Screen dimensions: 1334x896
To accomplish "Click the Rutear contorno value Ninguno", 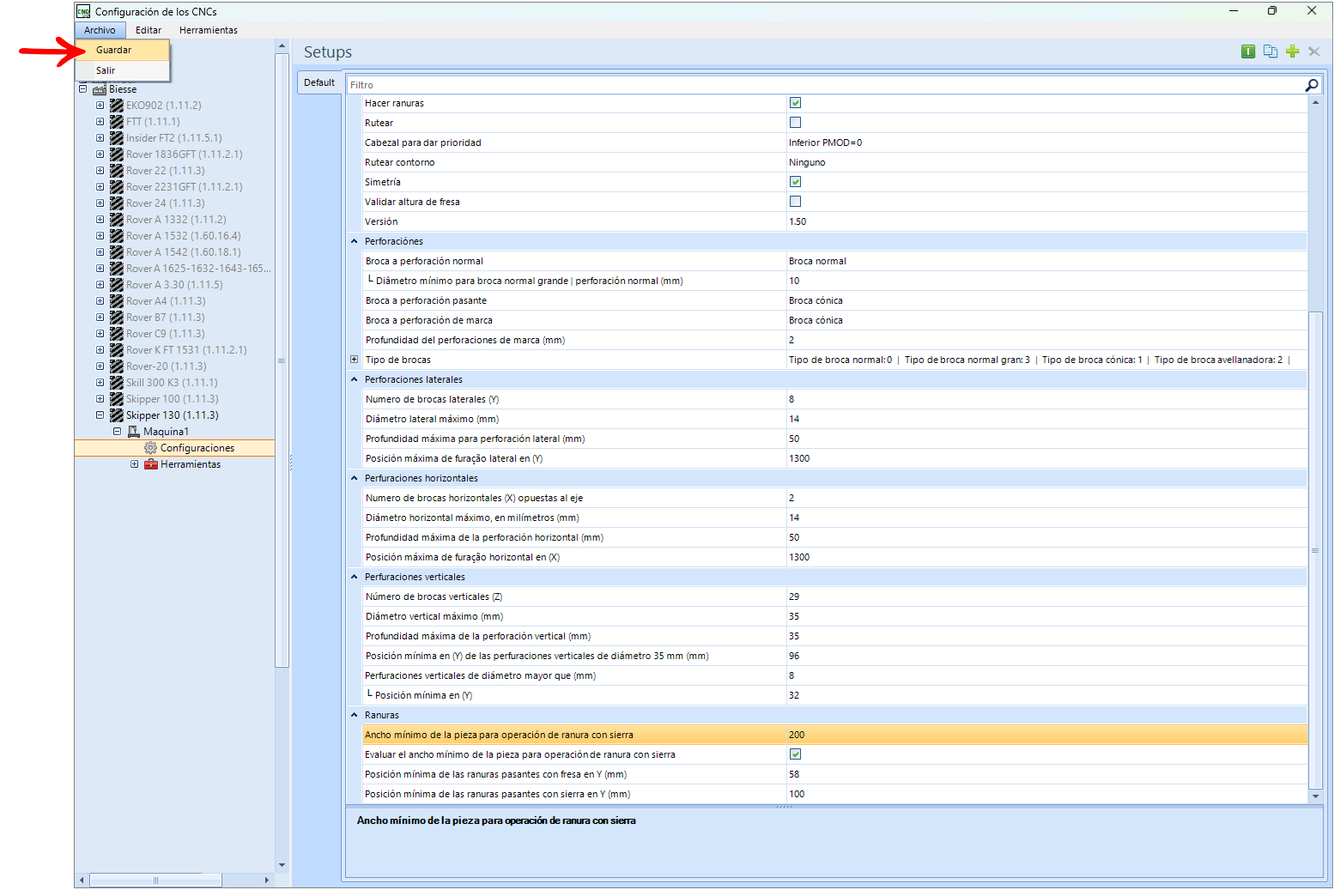I will (x=1046, y=162).
